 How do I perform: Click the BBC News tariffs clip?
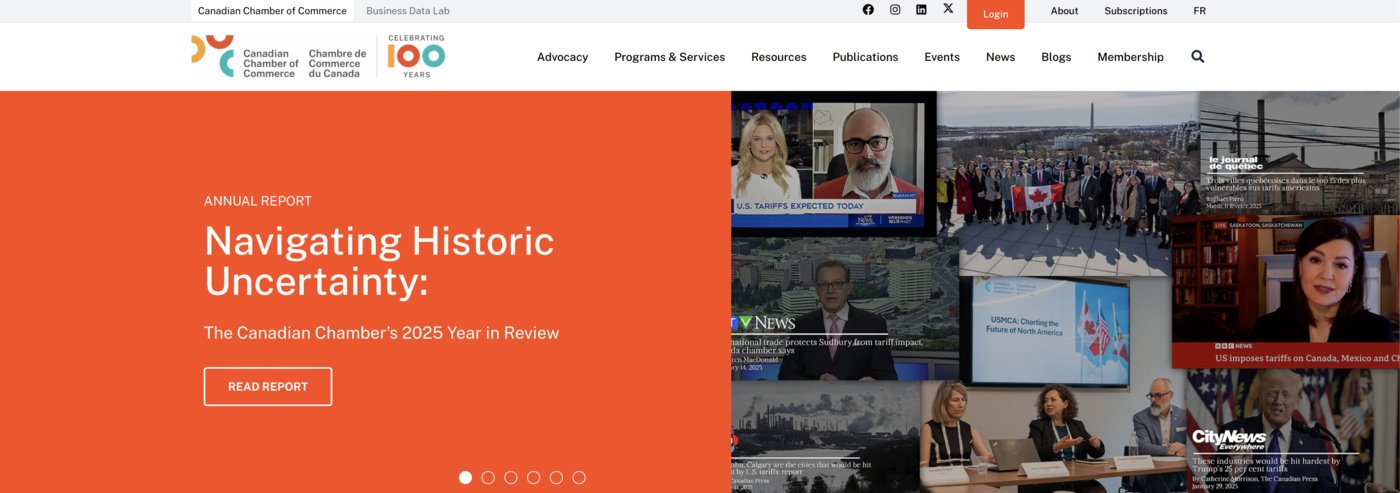[x=1286, y=291]
